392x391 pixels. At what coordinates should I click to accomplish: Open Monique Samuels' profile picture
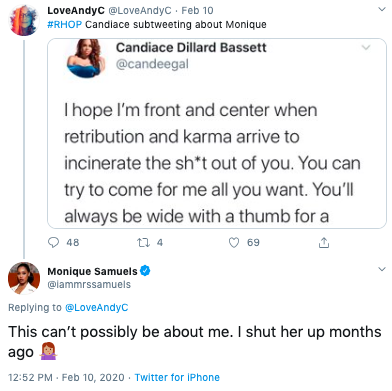(24, 278)
